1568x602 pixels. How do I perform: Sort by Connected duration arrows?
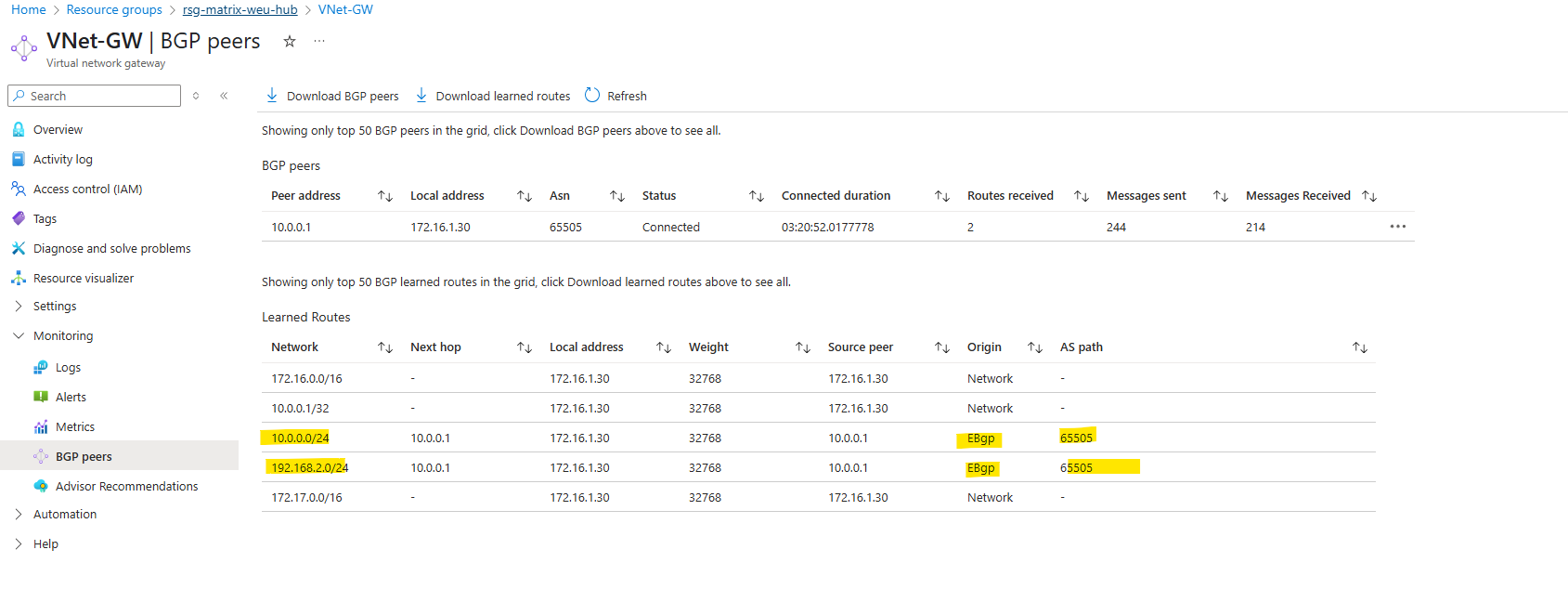942,196
